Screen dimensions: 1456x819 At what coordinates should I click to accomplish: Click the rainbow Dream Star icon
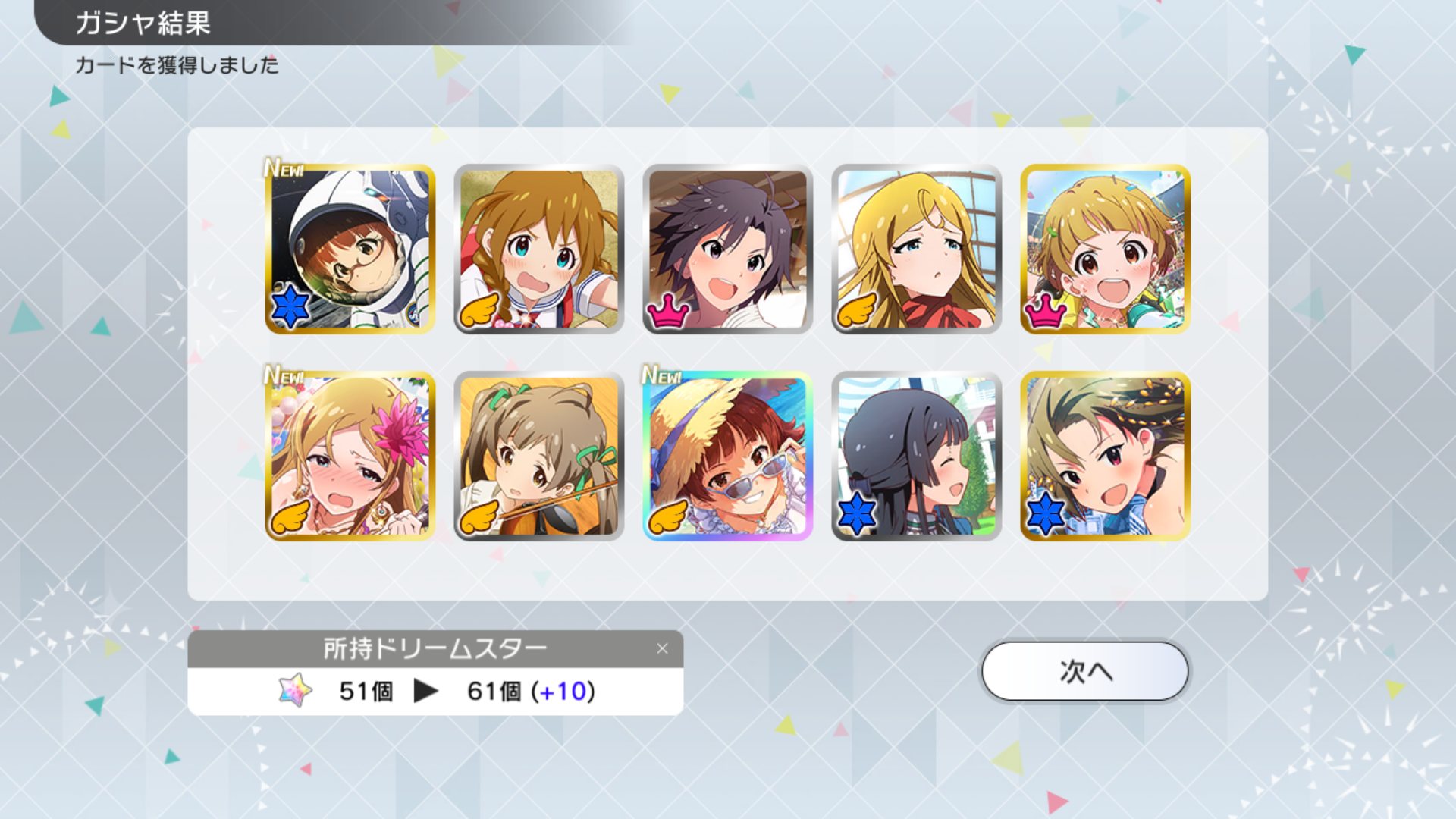pyautogui.click(x=296, y=690)
